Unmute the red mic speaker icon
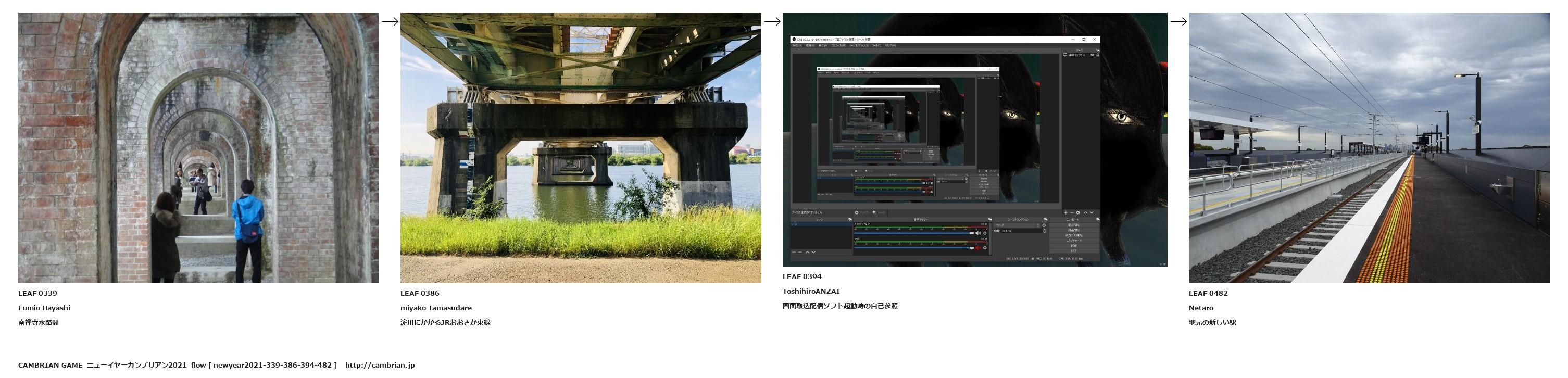The image size is (1568, 378). (x=978, y=248)
